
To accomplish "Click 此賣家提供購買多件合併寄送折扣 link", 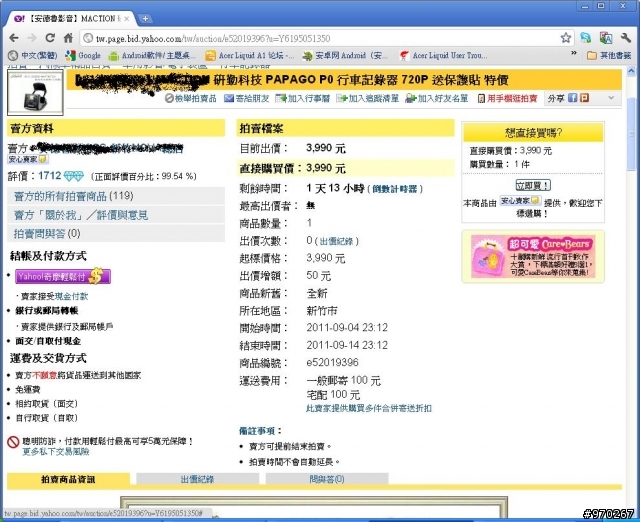I will point(369,408).
